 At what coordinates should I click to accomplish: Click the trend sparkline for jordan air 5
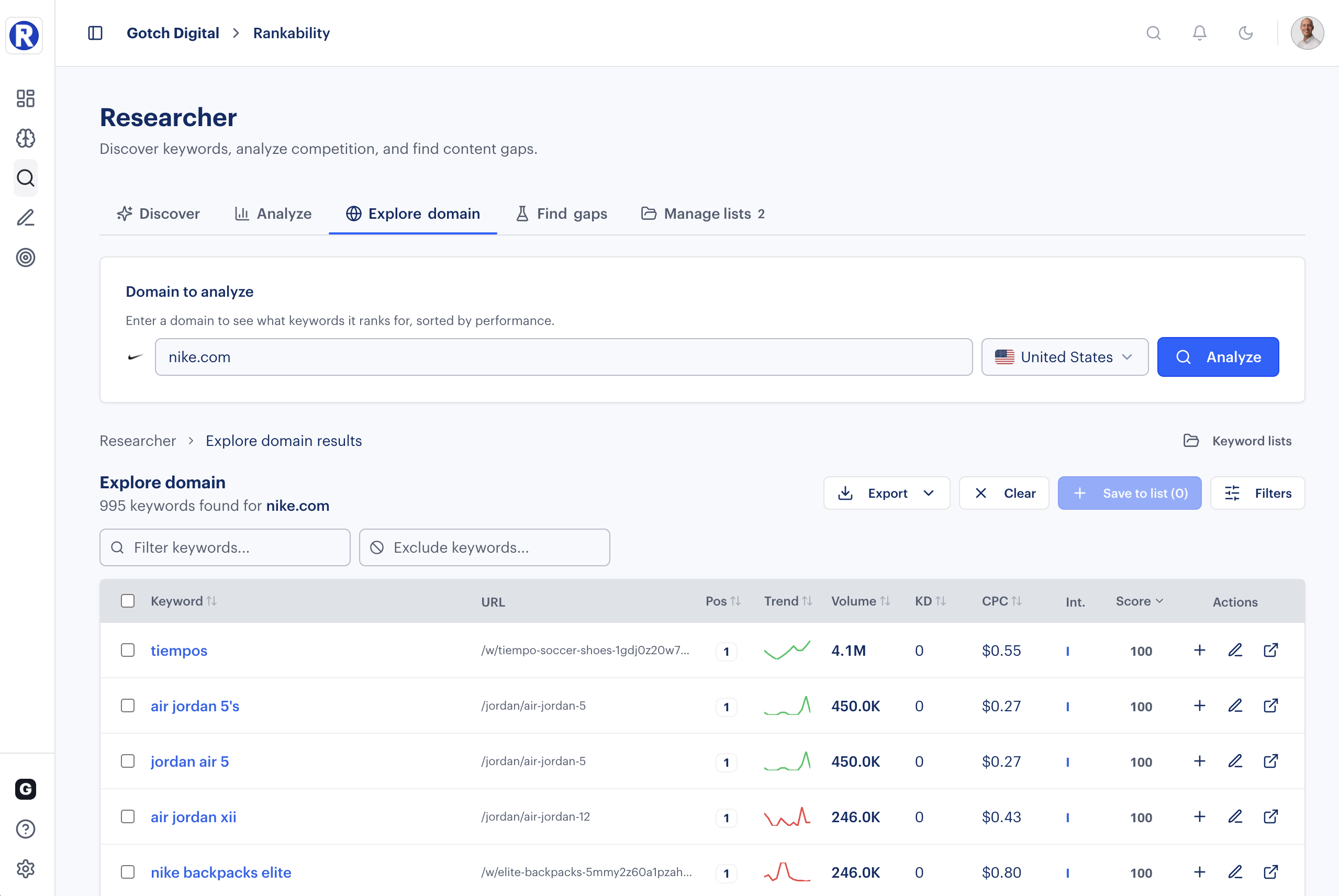(787, 761)
